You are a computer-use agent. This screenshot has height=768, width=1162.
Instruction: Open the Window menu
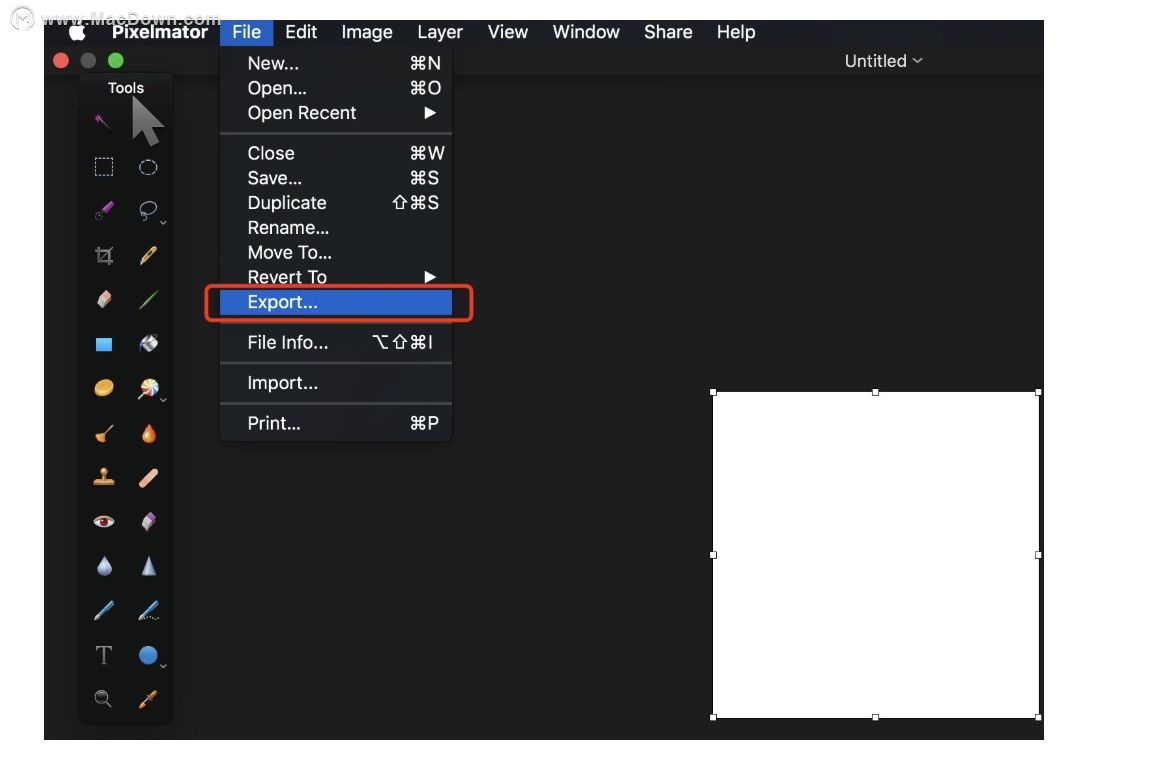[x=585, y=32]
